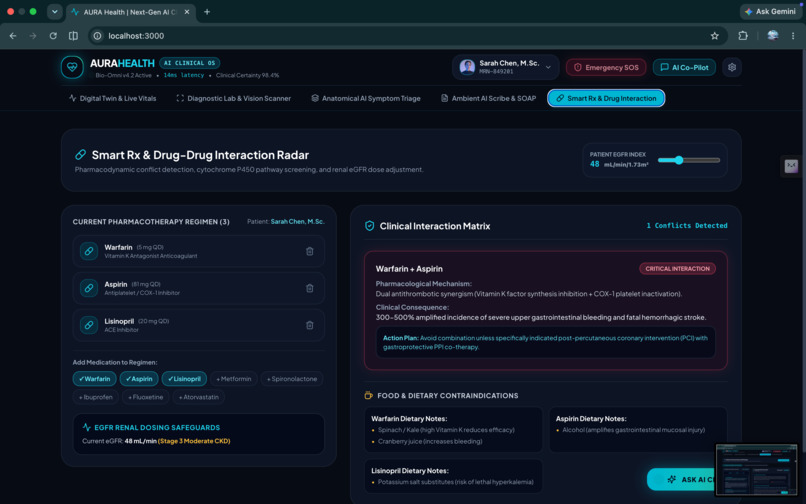Bookmark this page with the star icon

point(715,36)
